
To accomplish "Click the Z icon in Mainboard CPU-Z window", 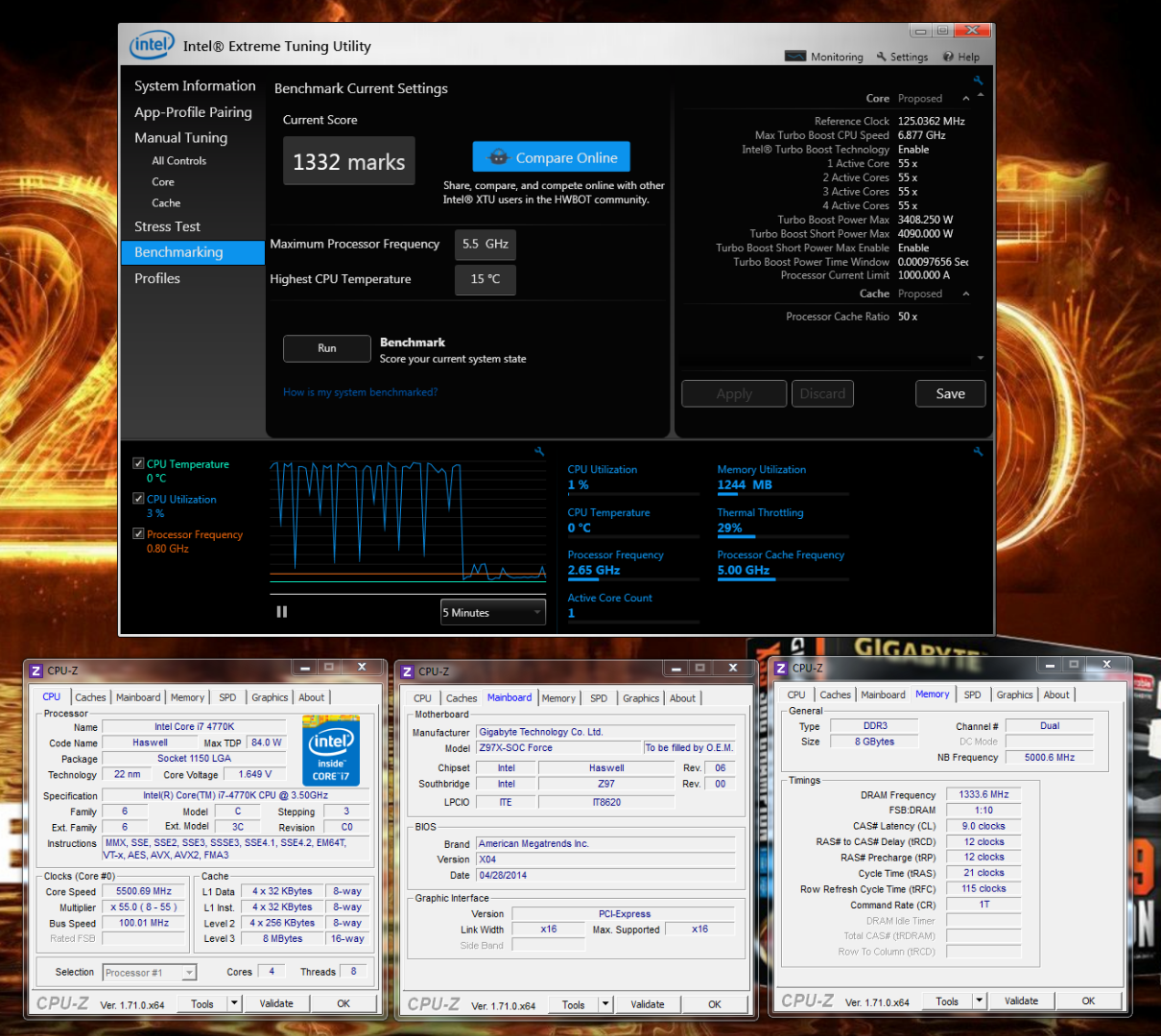I will [408, 671].
